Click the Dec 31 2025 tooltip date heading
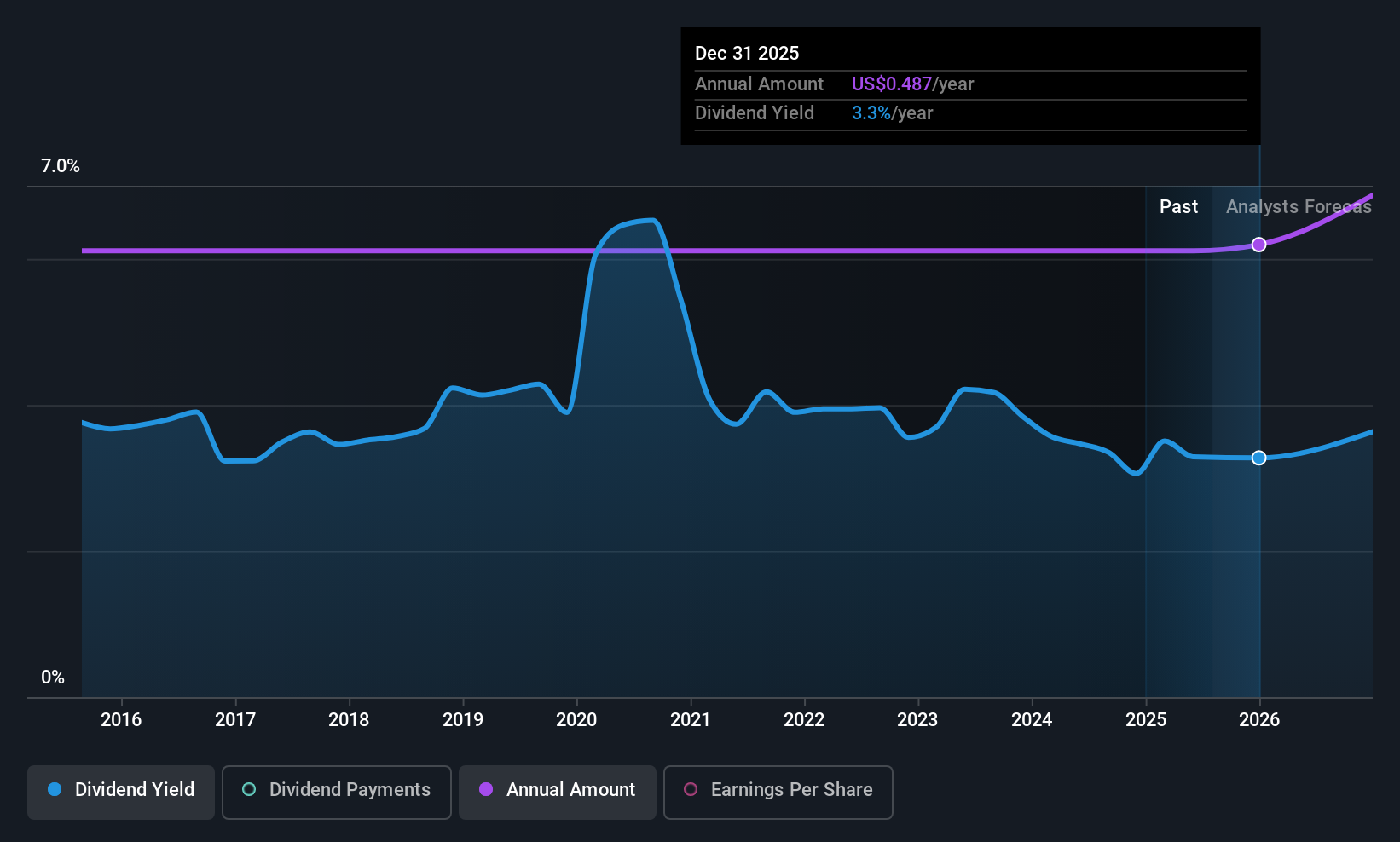The height and width of the screenshot is (842, 1400). click(x=747, y=54)
